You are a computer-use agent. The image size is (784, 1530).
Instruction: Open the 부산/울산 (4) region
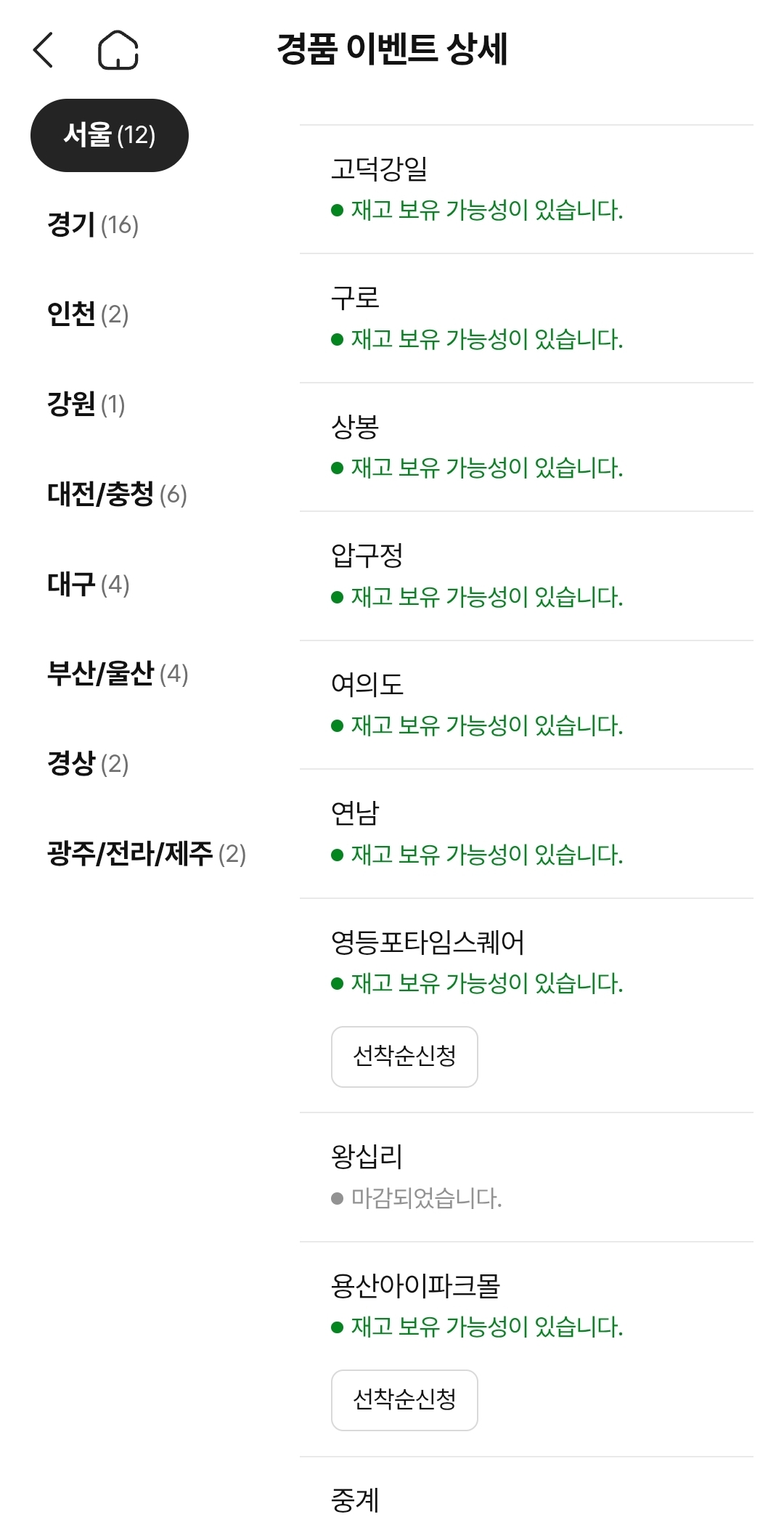[118, 673]
